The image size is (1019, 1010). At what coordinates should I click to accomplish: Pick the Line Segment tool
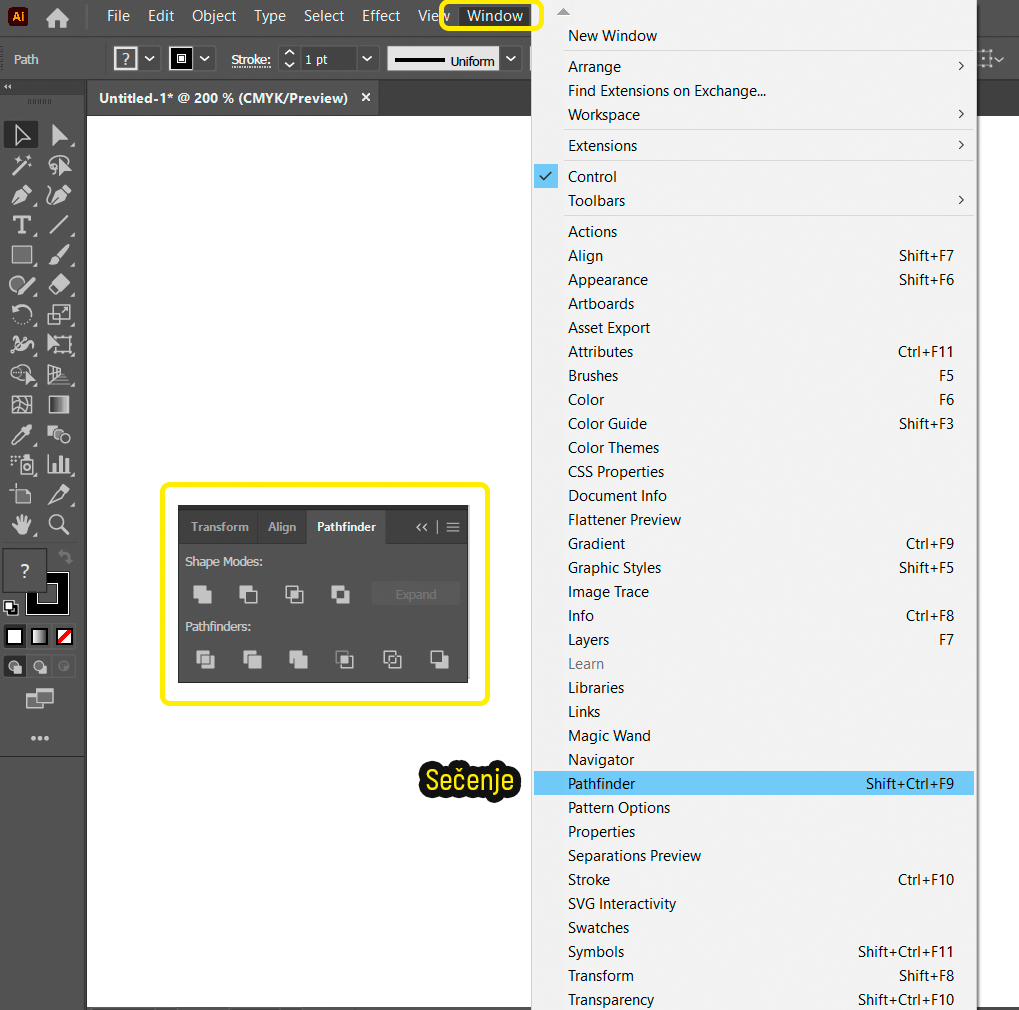click(59, 225)
